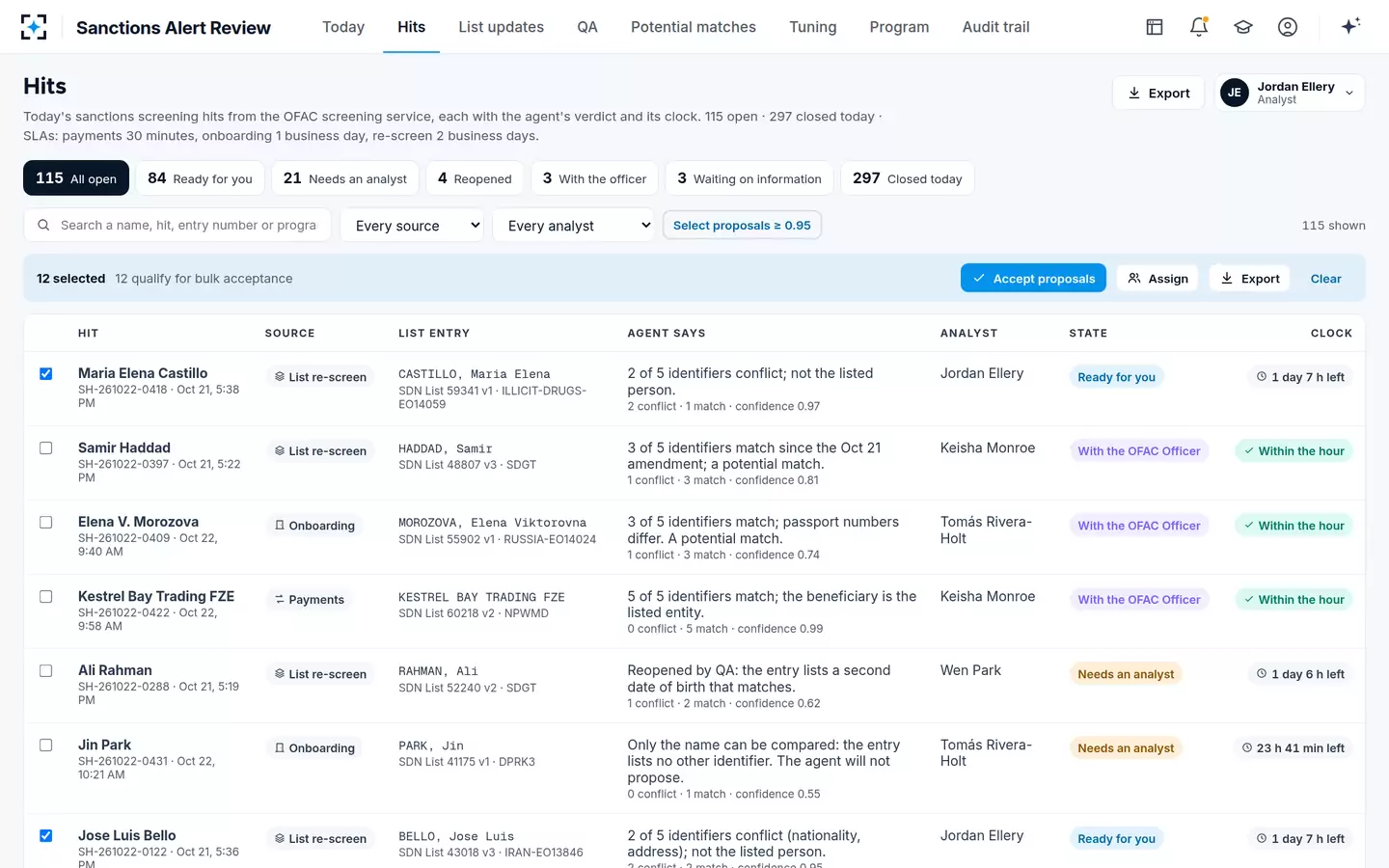Expand the Jordan Ellery account menu
The height and width of the screenshot is (868, 1389).
(x=1290, y=93)
